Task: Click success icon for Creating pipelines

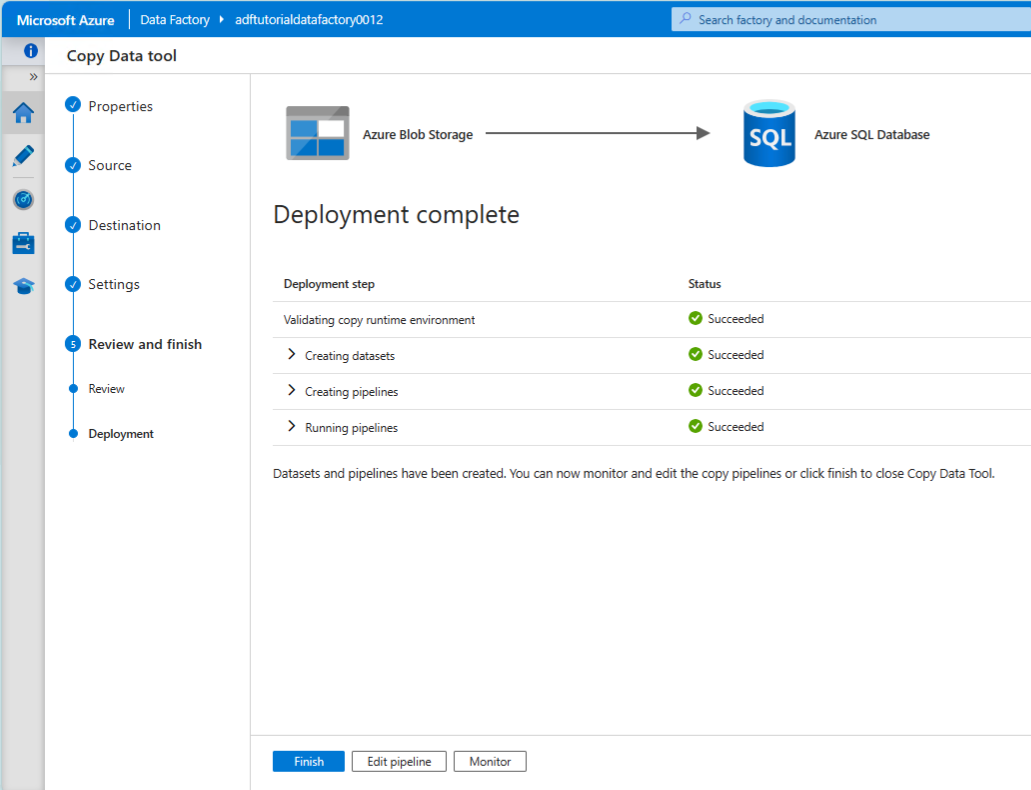Action: click(695, 390)
